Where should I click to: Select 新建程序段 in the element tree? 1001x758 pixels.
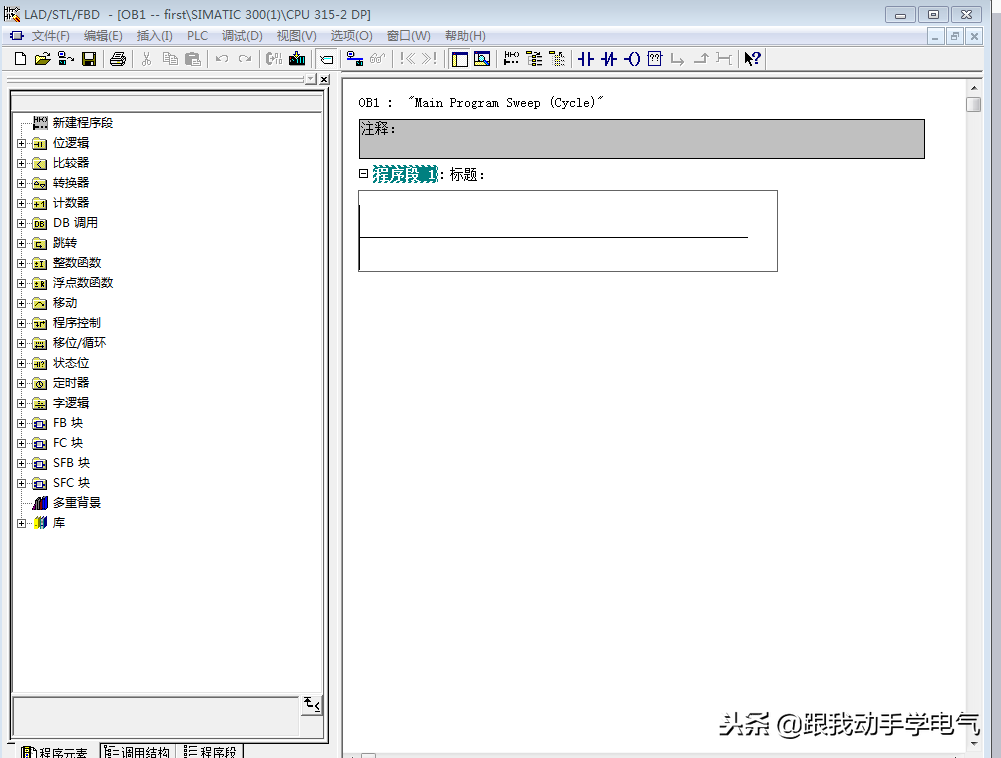82,123
